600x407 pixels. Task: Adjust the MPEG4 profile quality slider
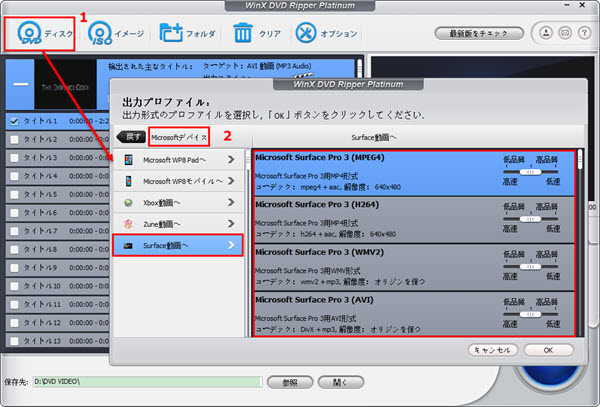(x=530, y=172)
